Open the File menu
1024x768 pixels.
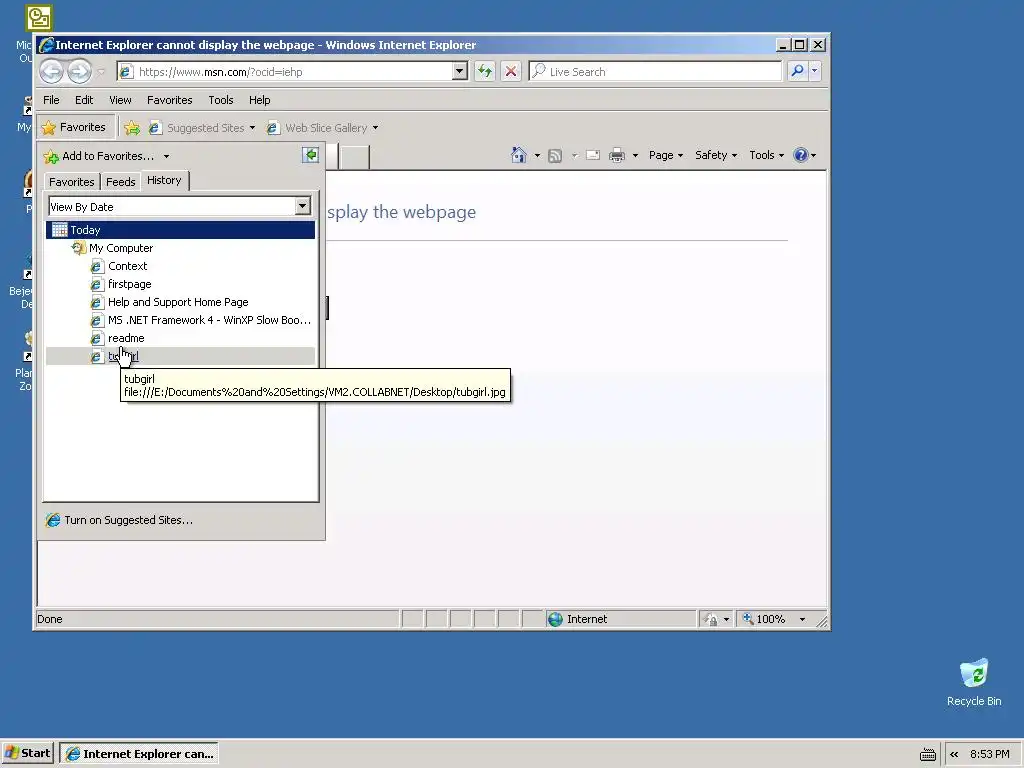tap(51, 100)
